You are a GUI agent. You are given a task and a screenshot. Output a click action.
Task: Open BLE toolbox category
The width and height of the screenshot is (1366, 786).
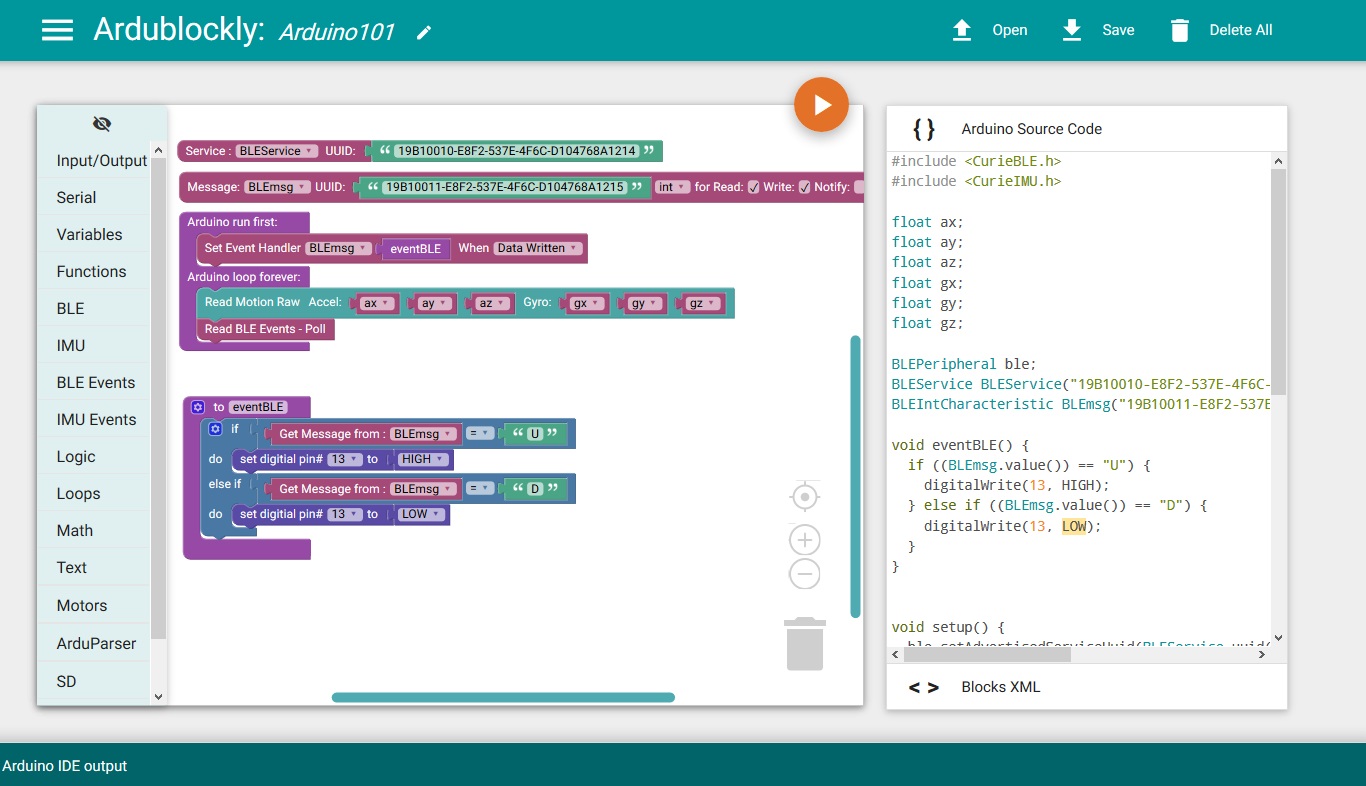94,308
